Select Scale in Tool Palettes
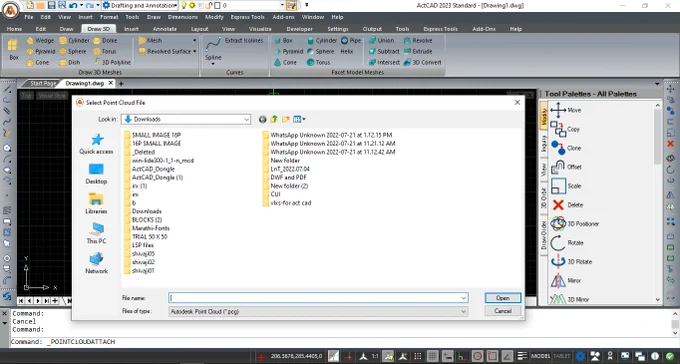The image size is (680, 364). [x=566, y=186]
